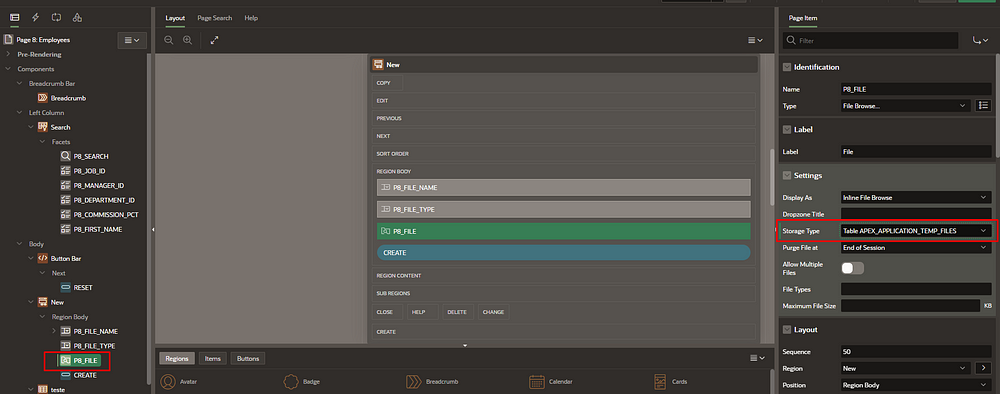Go to the New region arrow button
1000x394 pixels.
click(983, 368)
